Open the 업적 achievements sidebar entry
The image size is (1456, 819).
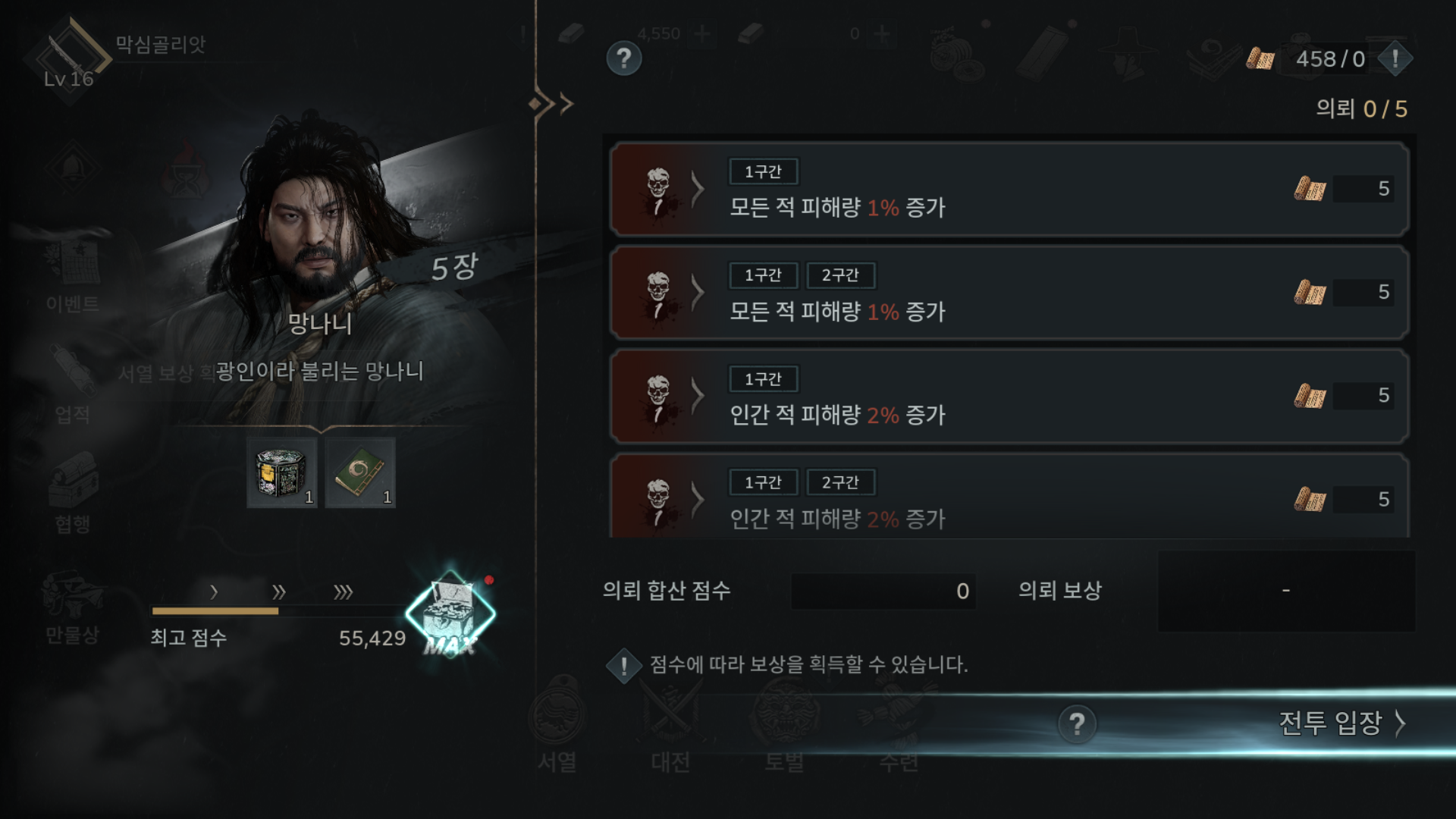tap(72, 387)
